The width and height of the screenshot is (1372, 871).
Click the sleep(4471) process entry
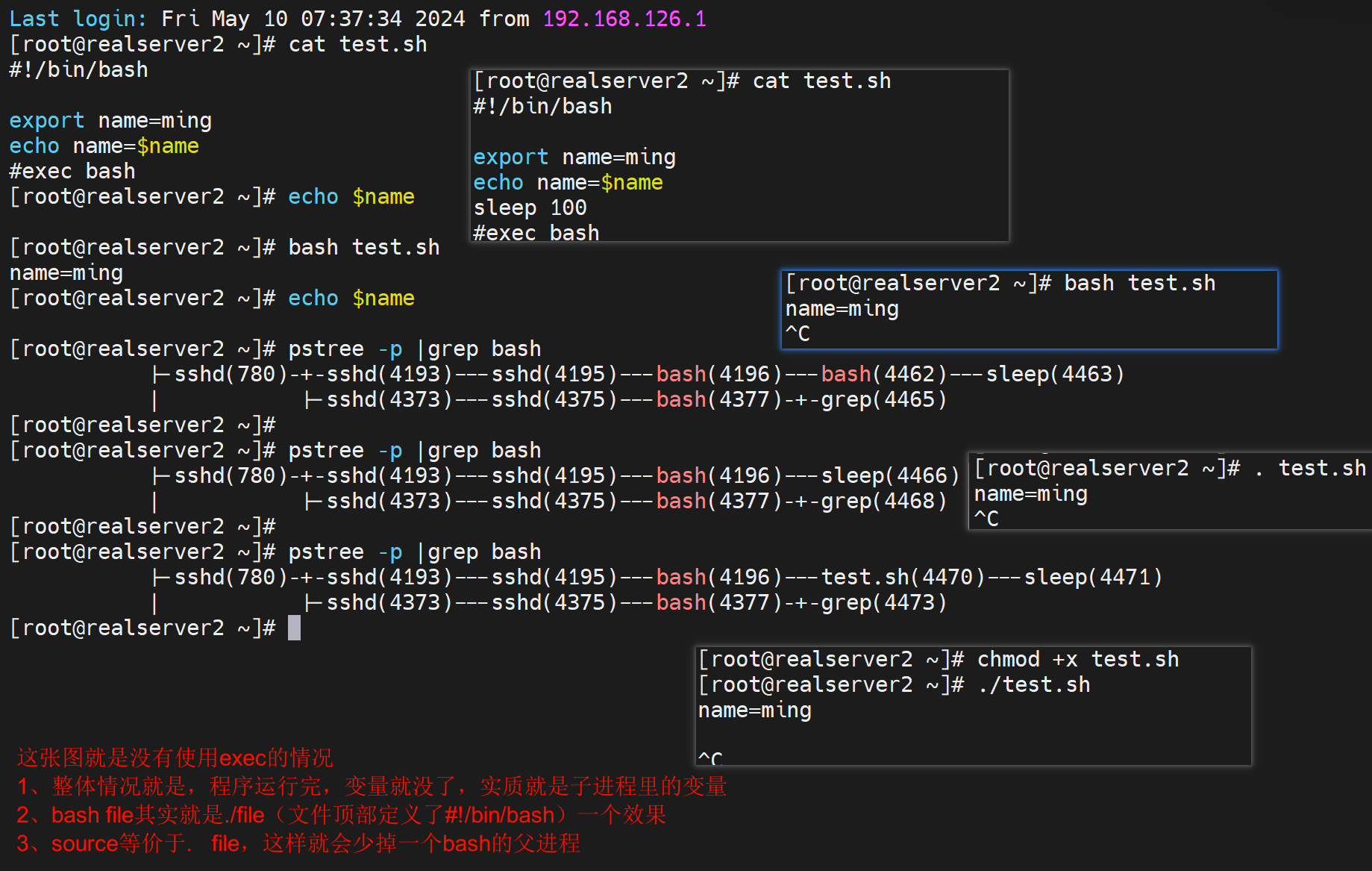click(1092, 577)
